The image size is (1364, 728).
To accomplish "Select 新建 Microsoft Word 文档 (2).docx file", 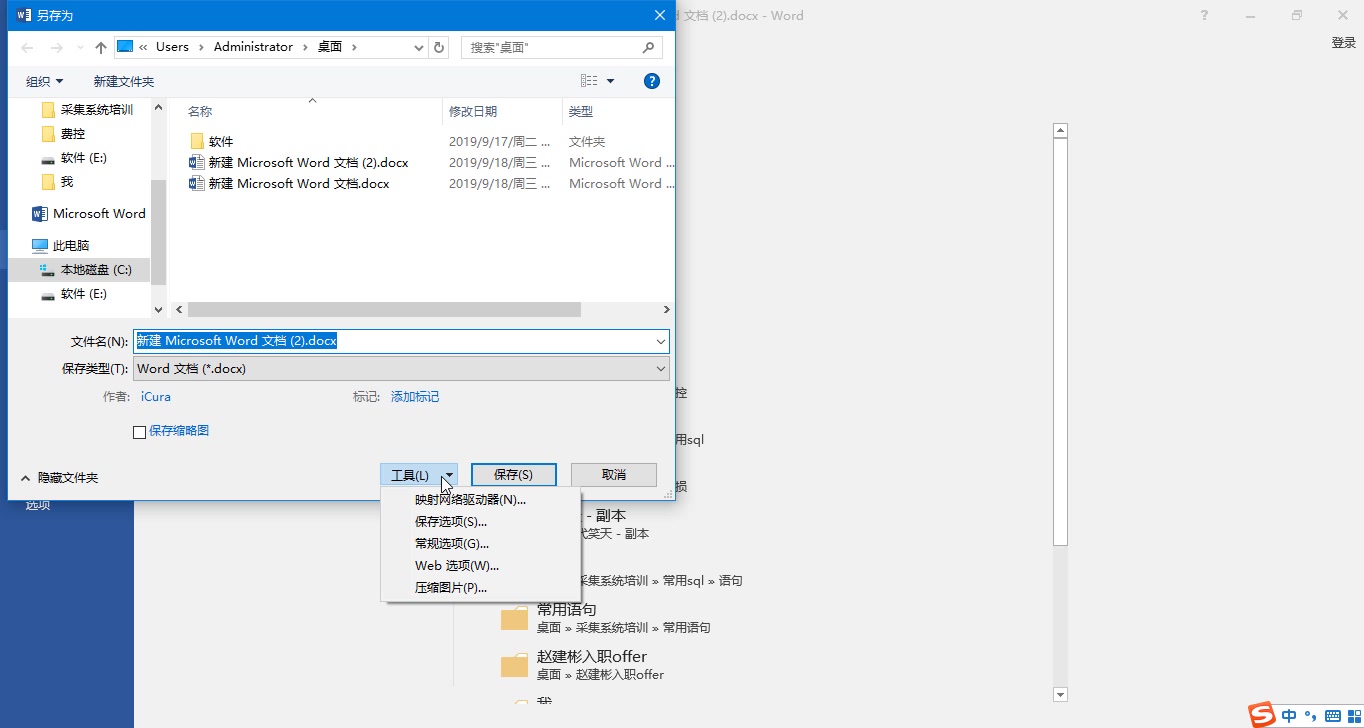I will pos(298,163).
